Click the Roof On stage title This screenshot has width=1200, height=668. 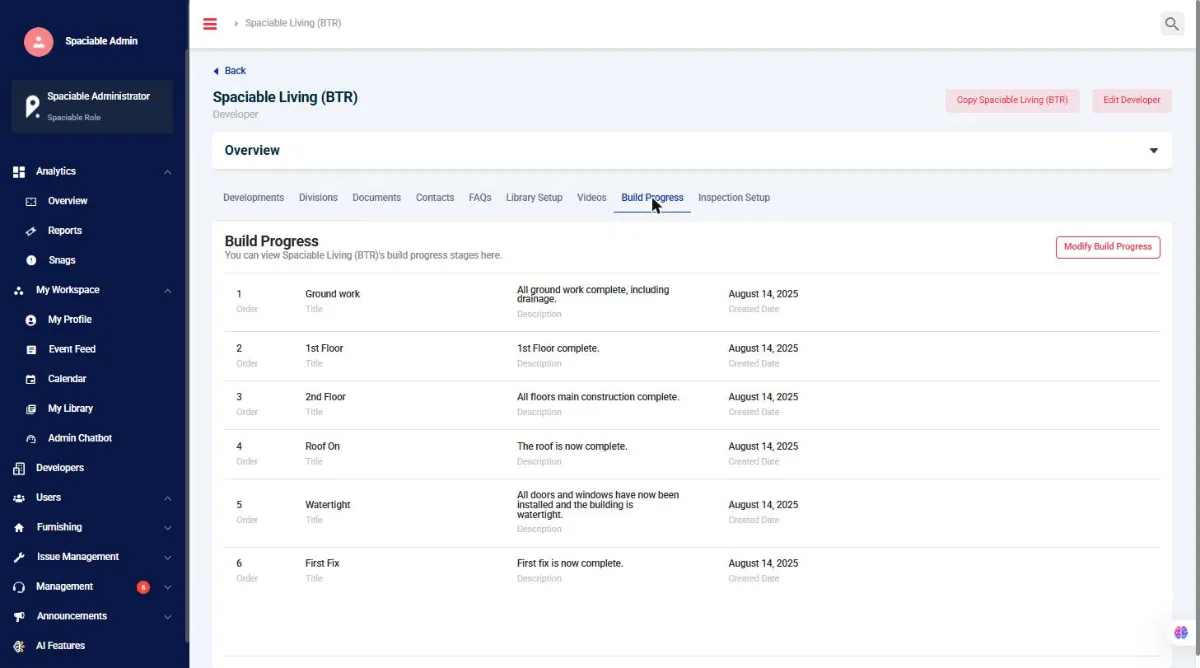tap(322, 446)
